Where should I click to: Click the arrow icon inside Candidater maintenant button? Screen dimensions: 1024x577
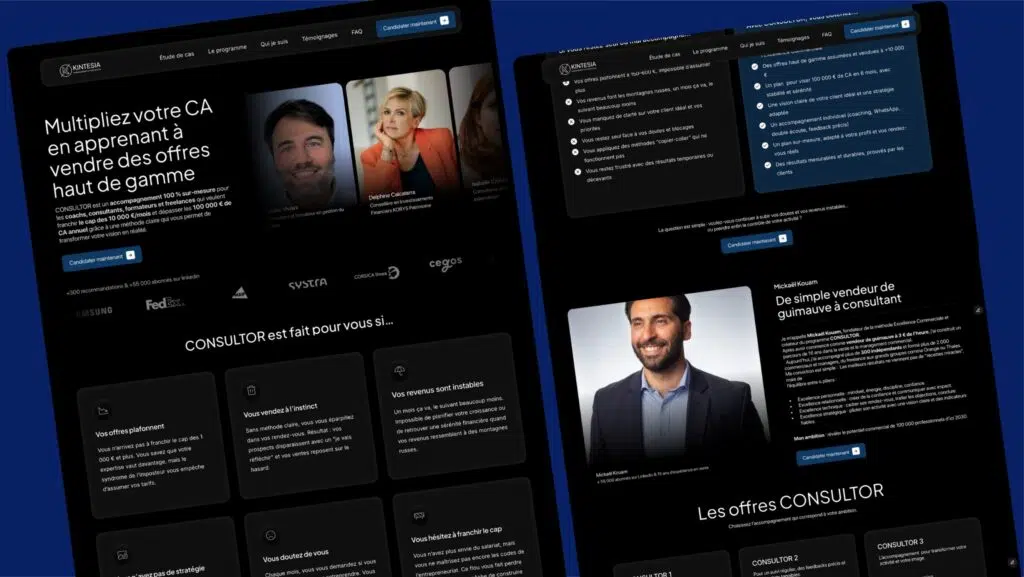click(x=444, y=21)
